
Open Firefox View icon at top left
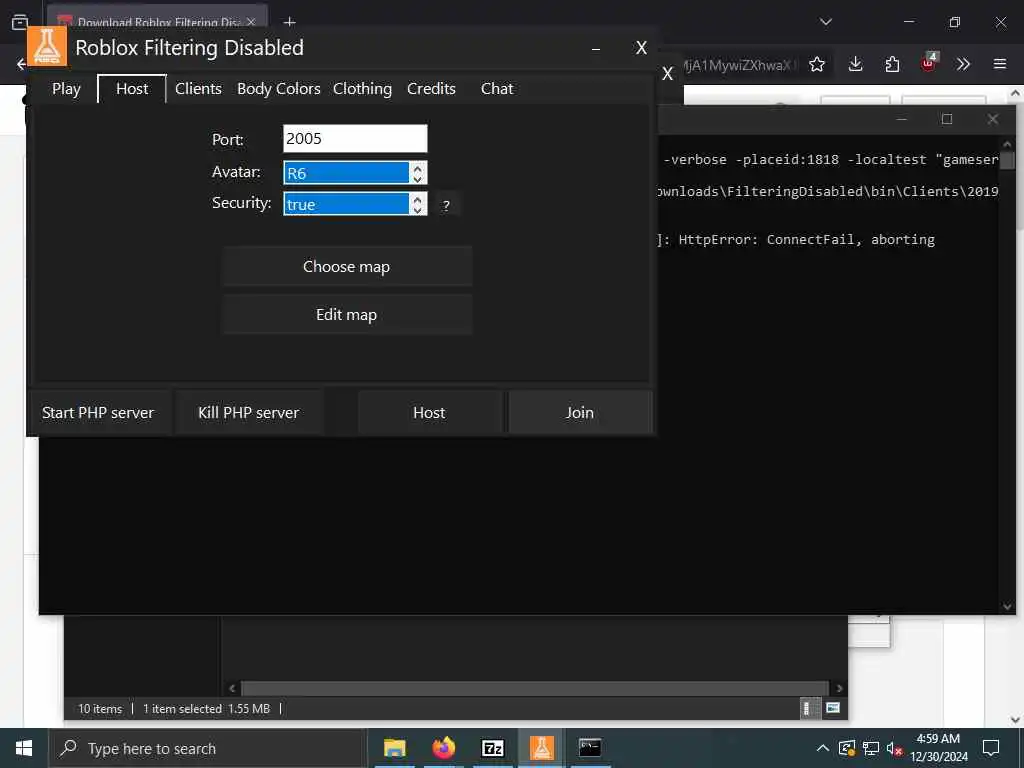click(x=20, y=22)
